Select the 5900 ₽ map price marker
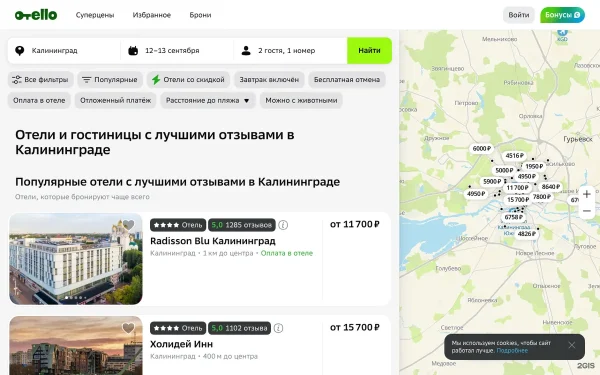This screenshot has width=600, height=375. [492, 181]
